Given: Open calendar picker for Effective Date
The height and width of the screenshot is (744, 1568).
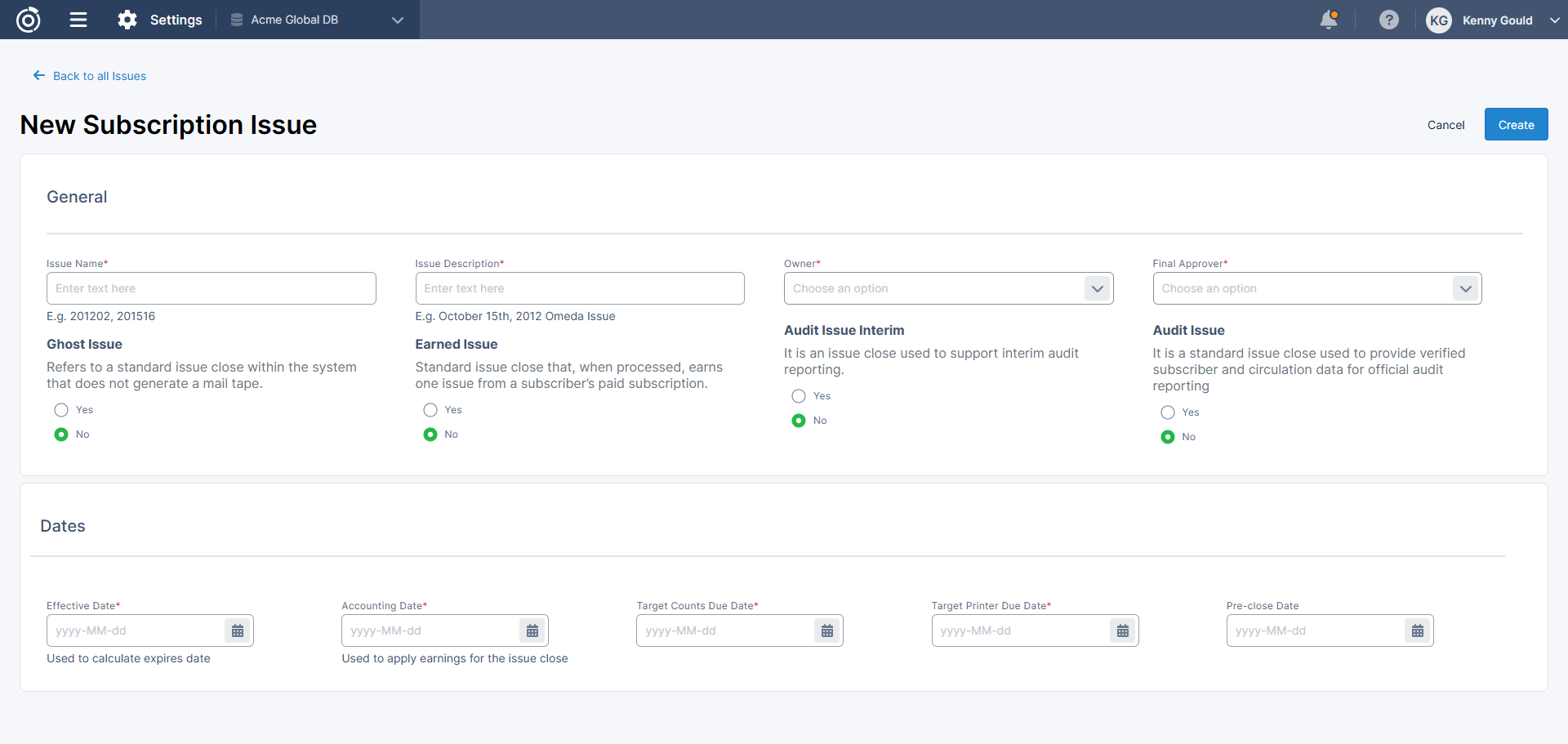Looking at the screenshot, I should click(x=238, y=630).
